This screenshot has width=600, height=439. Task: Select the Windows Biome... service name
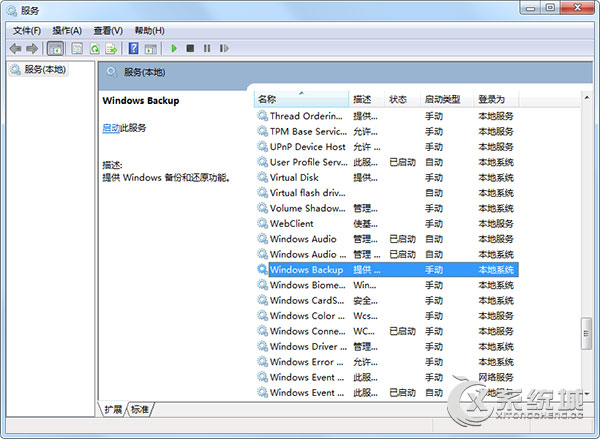308,285
